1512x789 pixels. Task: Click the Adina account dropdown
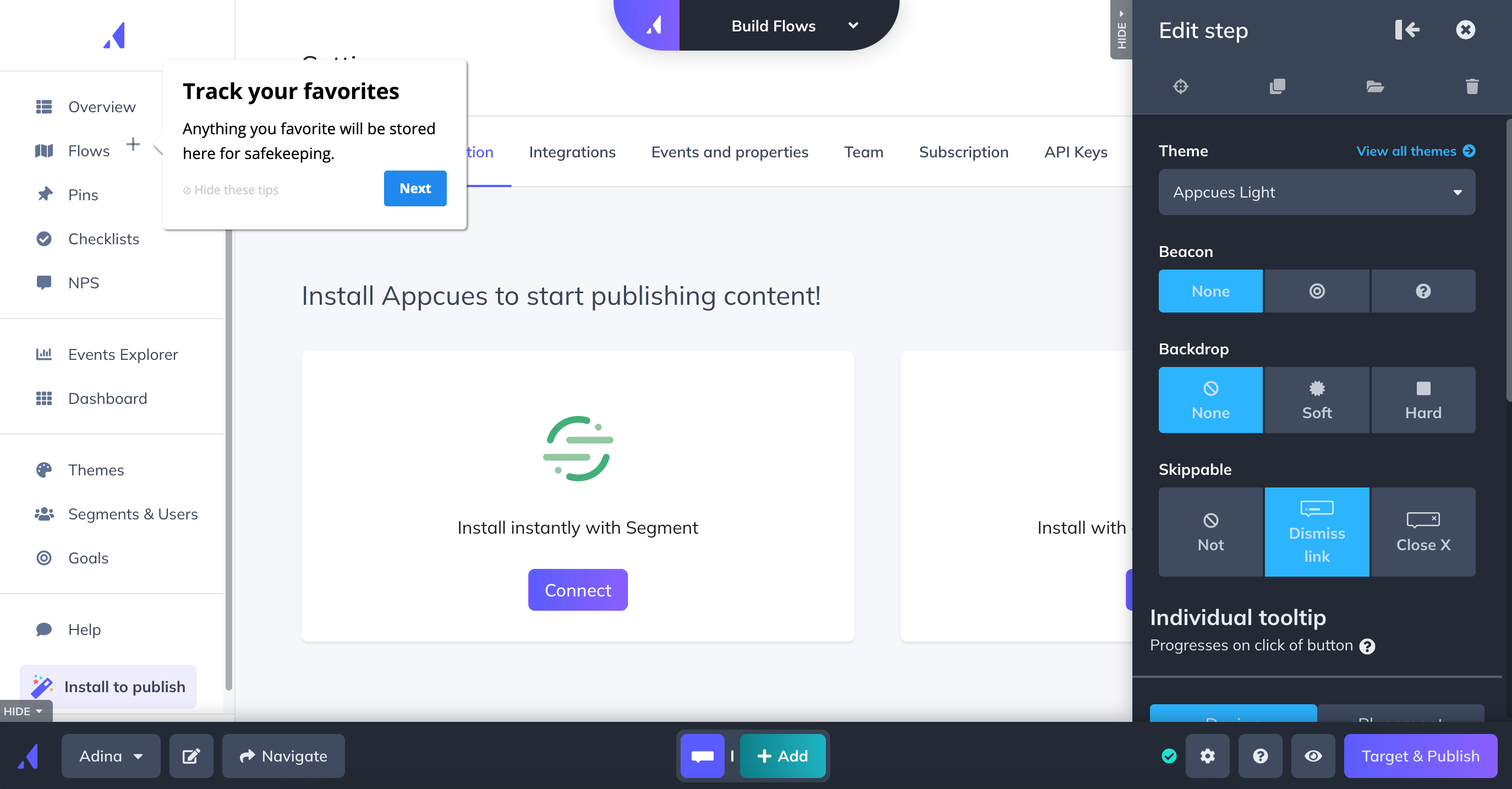tap(110, 755)
